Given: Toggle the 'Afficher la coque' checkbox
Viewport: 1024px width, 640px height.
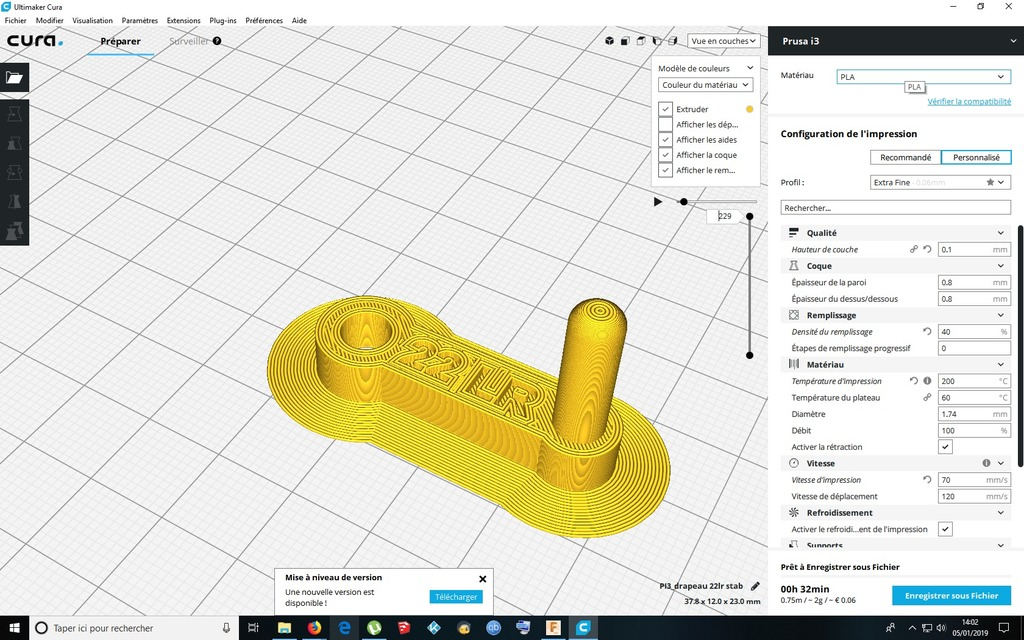Looking at the screenshot, I should point(665,154).
